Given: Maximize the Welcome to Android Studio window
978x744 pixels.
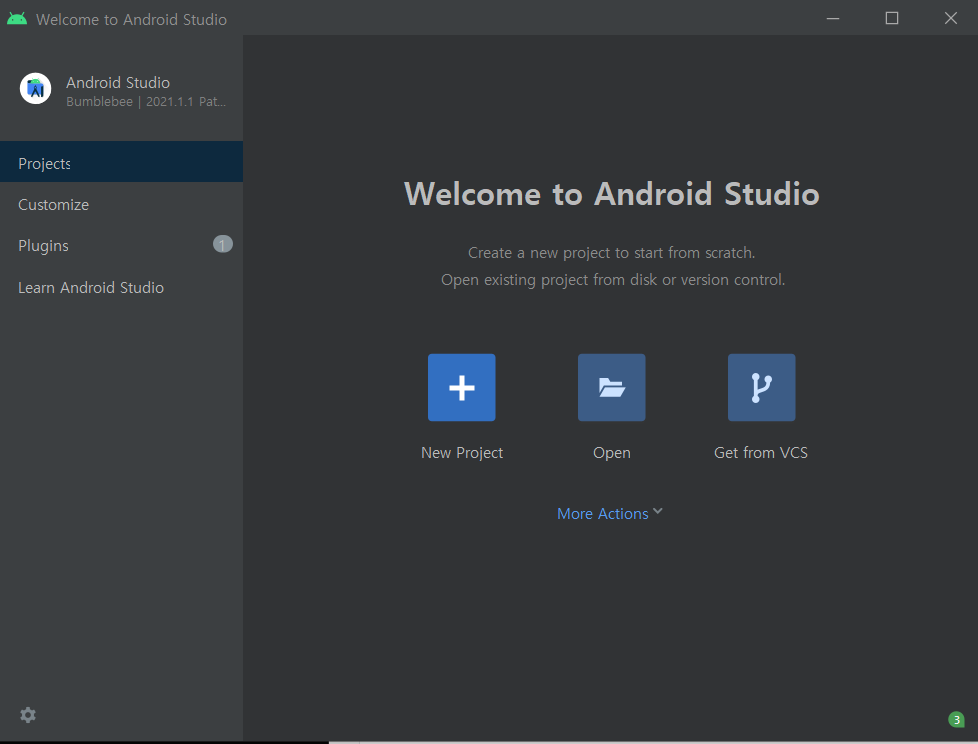Looking at the screenshot, I should [x=892, y=18].
